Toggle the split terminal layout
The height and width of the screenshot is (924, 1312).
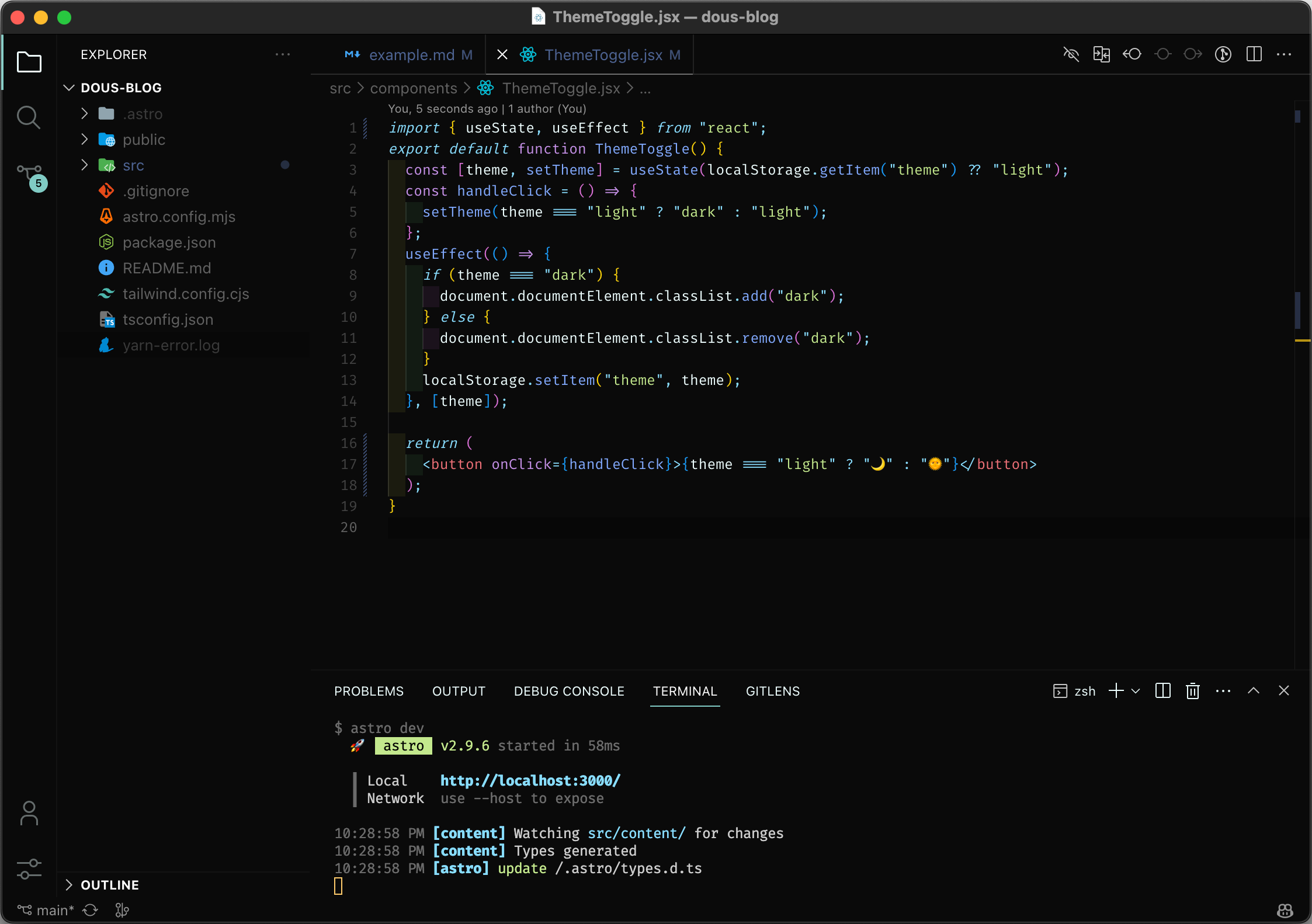[x=1162, y=690]
